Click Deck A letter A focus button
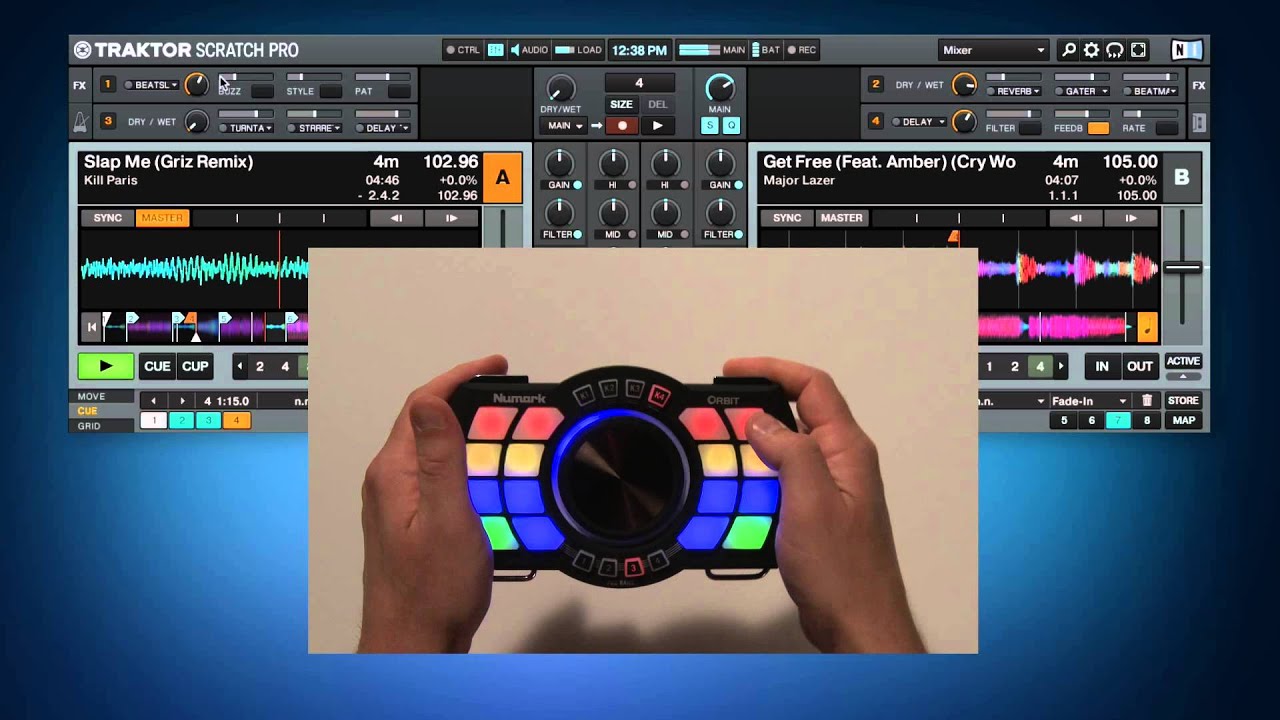This screenshot has width=1280, height=720. 502,178
